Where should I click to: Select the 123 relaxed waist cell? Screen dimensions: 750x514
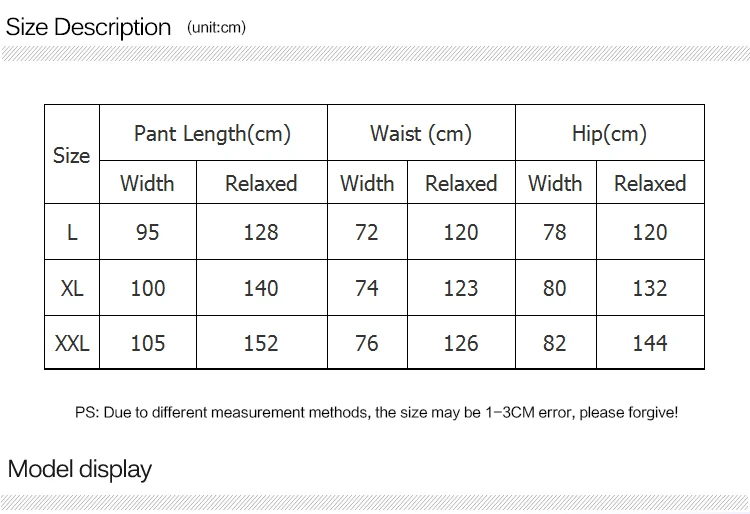(461, 288)
